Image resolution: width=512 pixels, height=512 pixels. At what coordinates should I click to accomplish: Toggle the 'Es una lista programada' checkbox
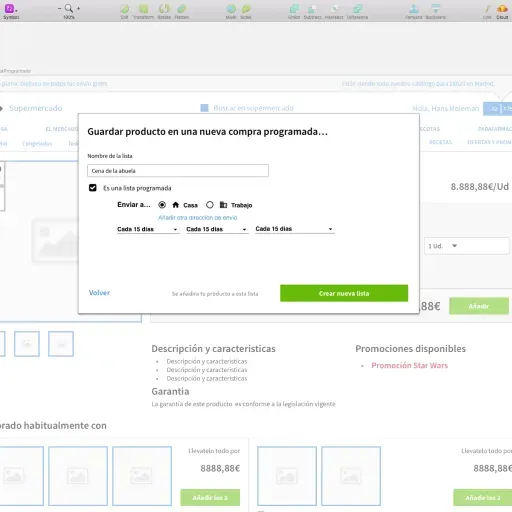93,188
